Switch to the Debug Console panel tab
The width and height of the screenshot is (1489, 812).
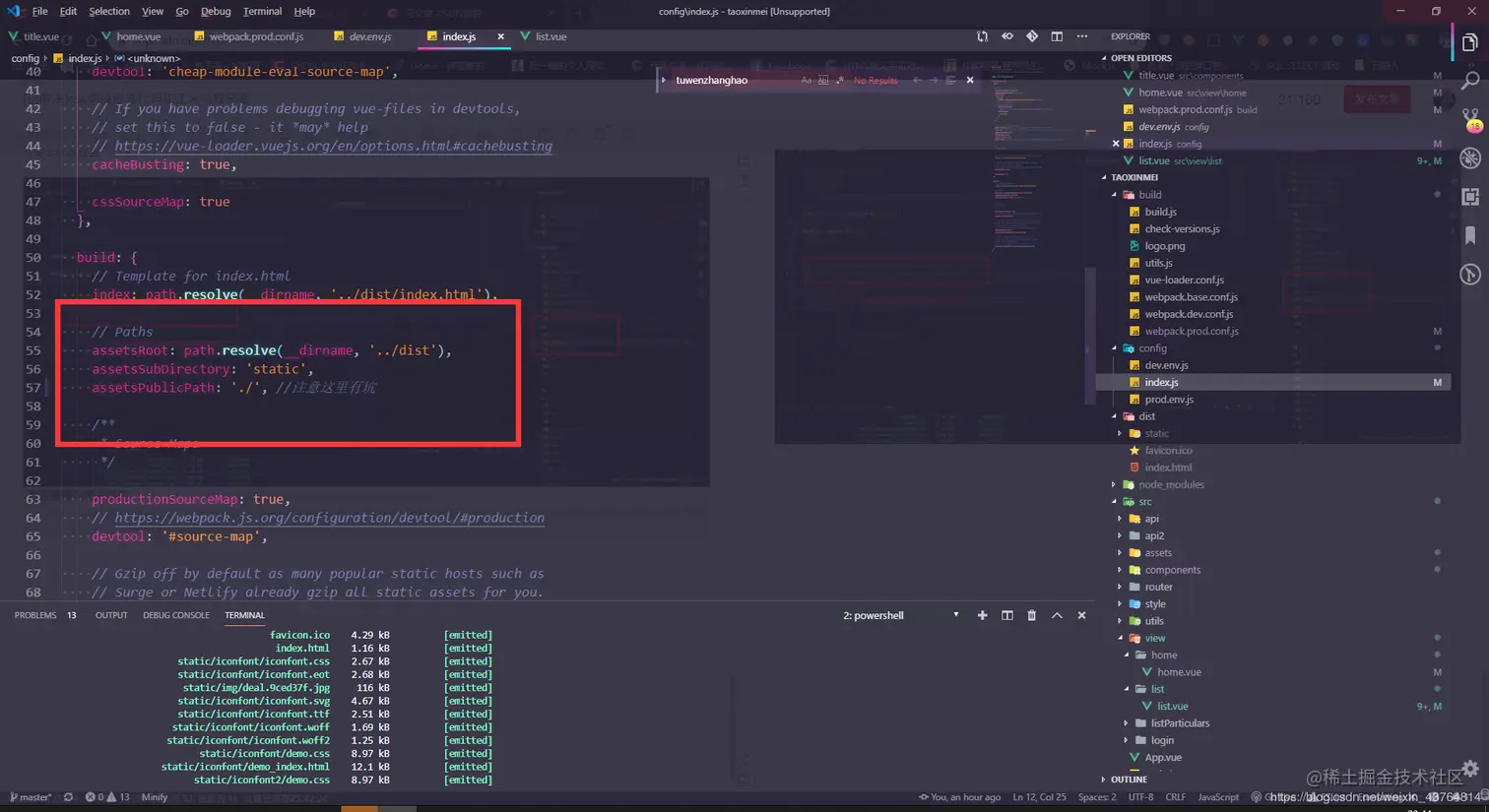(x=176, y=615)
